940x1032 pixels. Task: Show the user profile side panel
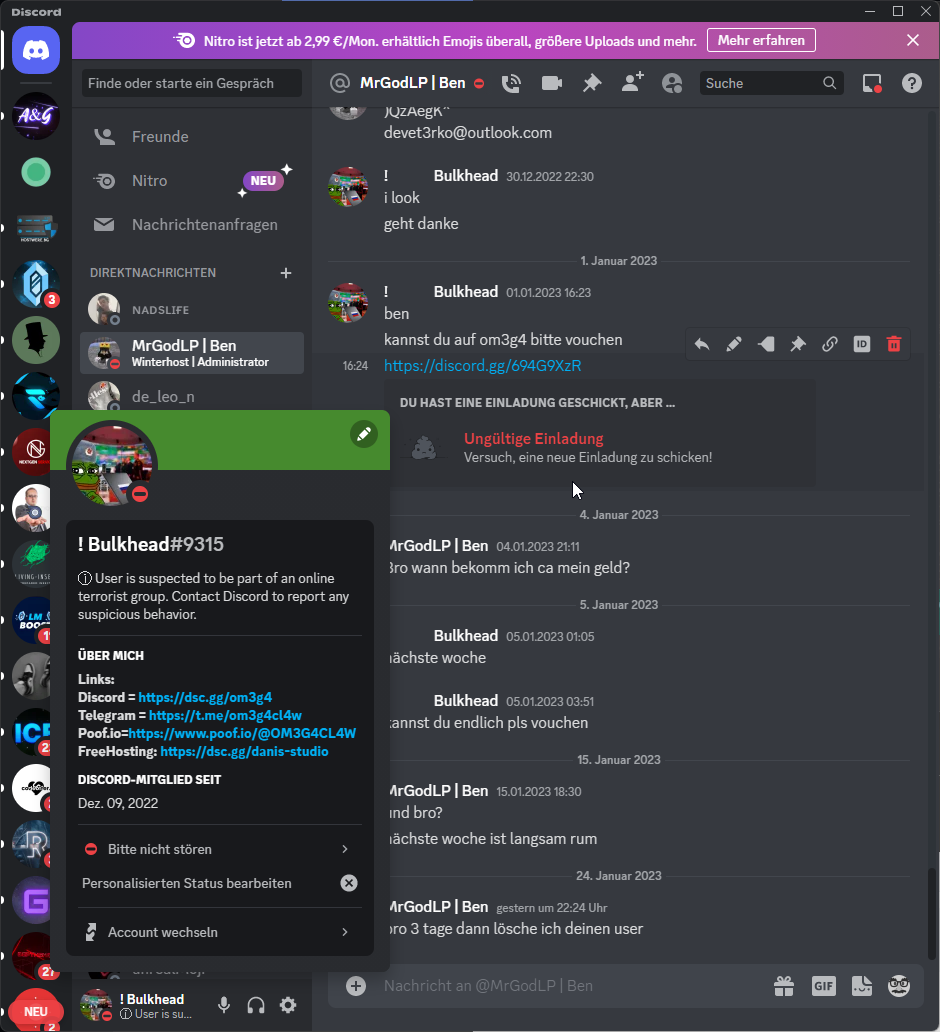tap(672, 84)
